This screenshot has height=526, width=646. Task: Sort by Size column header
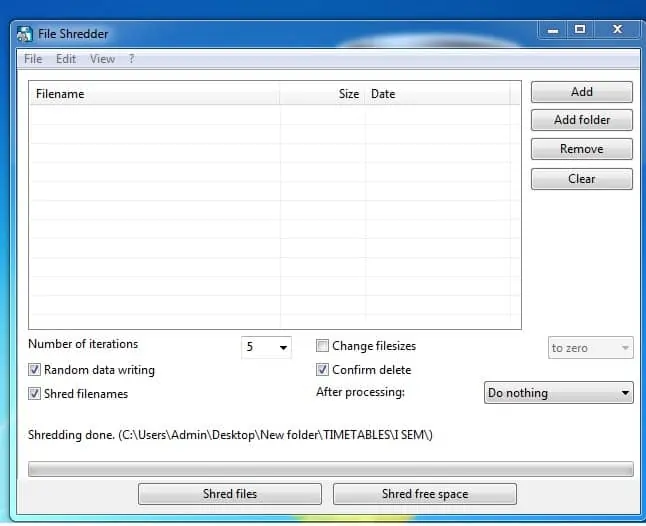[322, 94]
